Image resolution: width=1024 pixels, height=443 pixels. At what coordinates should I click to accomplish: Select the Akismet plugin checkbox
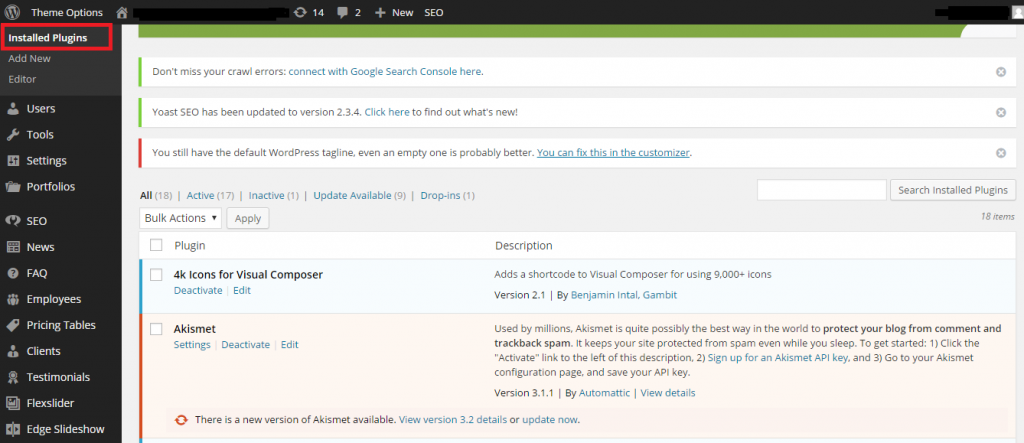[x=156, y=328]
